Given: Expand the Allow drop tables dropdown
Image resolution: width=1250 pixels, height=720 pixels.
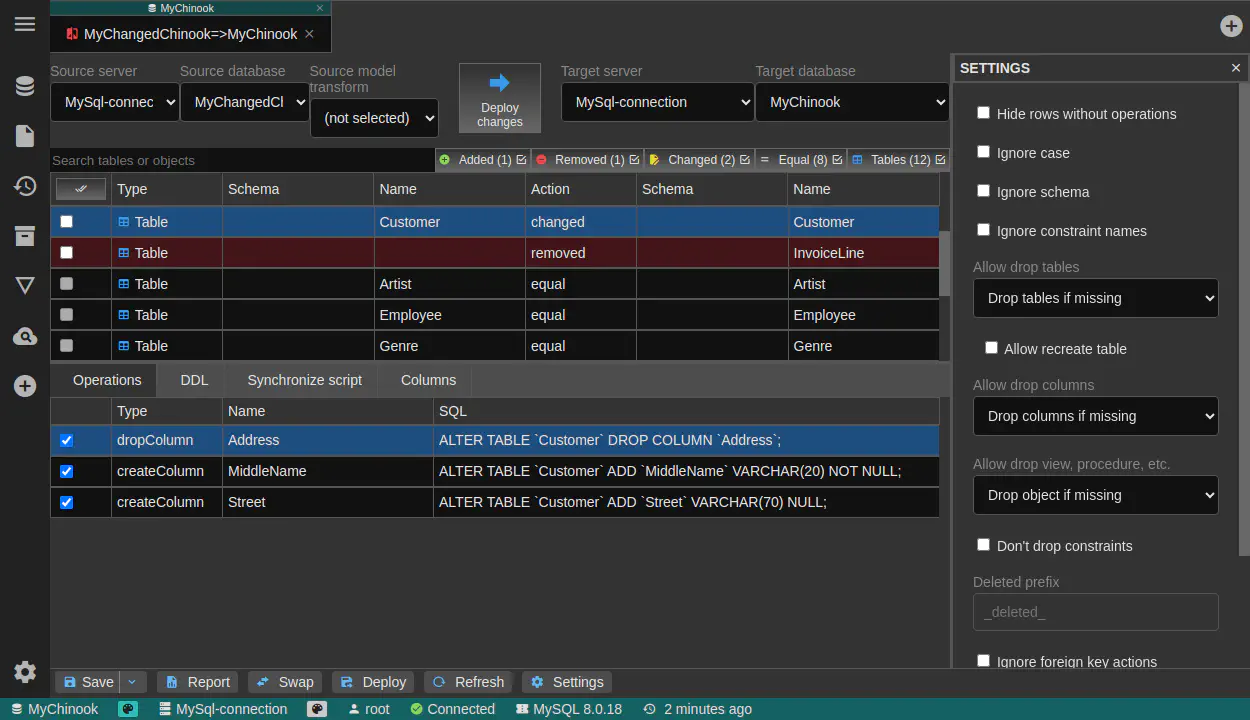Looking at the screenshot, I should 1095,298.
